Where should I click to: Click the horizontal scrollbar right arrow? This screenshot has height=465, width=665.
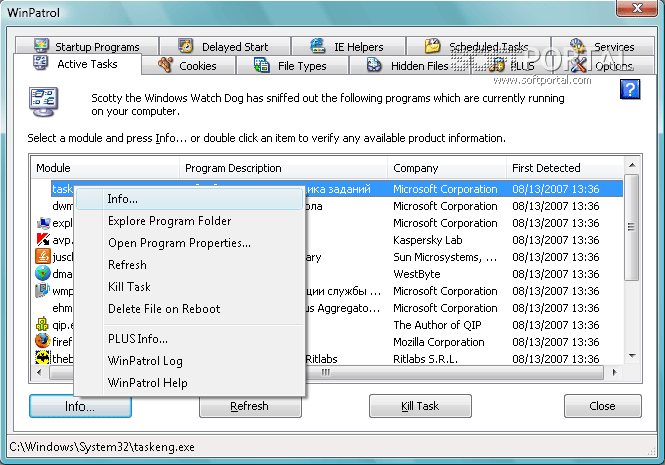[614, 373]
